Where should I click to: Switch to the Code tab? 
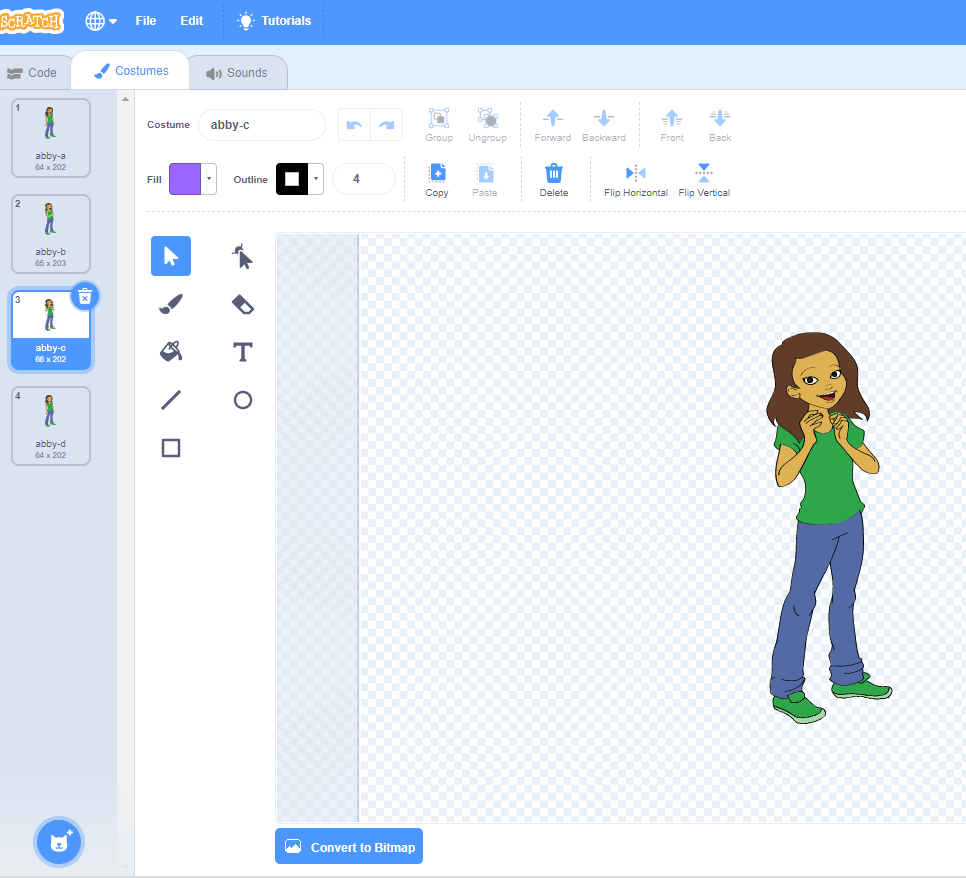pos(33,73)
